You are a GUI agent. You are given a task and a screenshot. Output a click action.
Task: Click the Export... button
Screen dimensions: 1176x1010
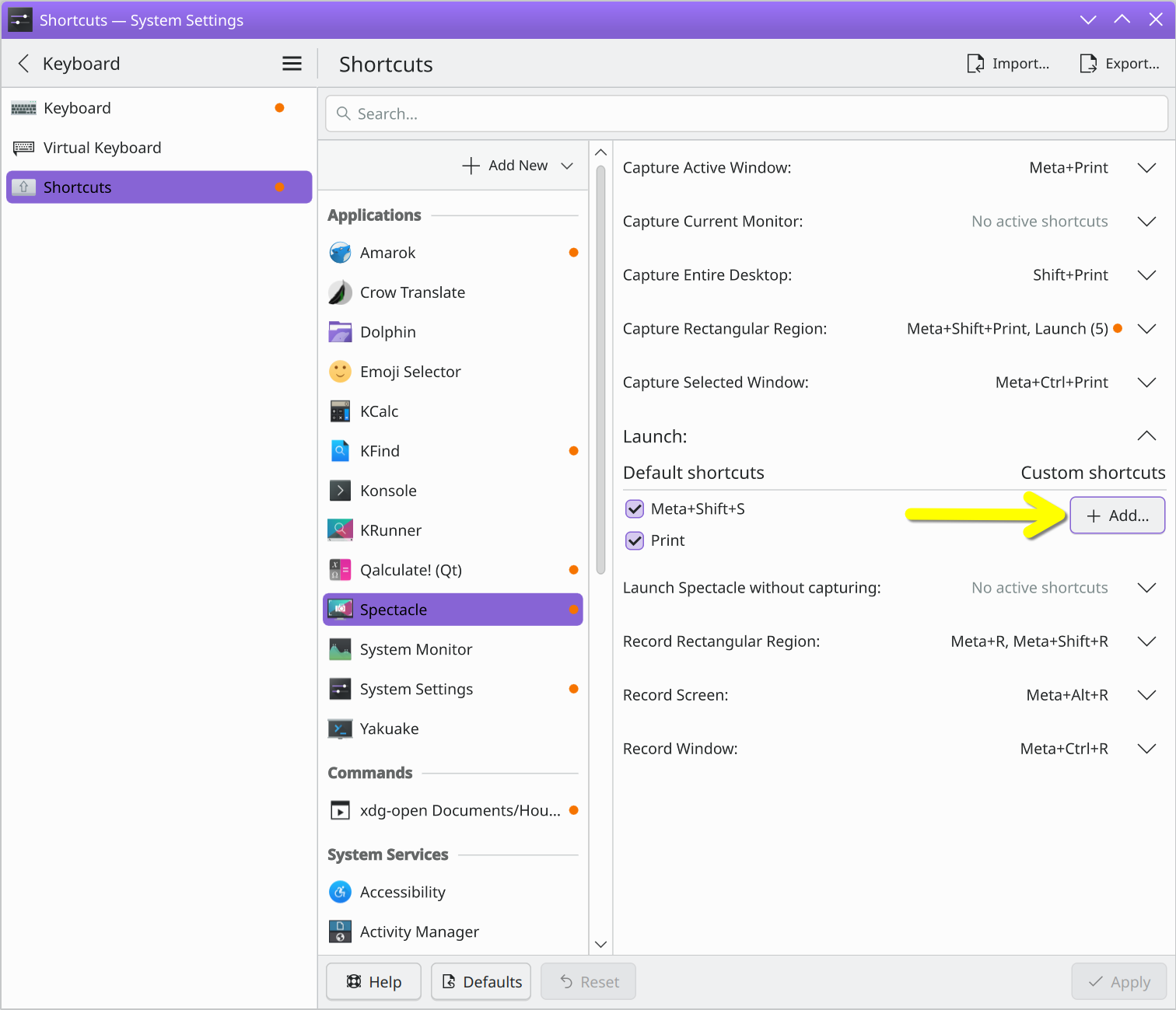(1120, 64)
